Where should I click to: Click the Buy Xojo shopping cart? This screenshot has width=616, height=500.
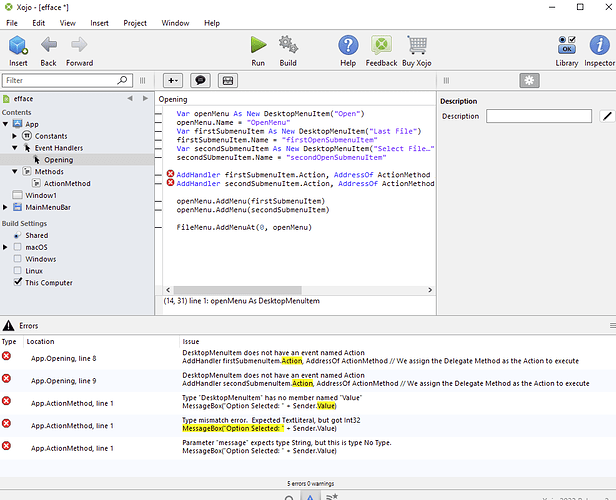click(417, 45)
